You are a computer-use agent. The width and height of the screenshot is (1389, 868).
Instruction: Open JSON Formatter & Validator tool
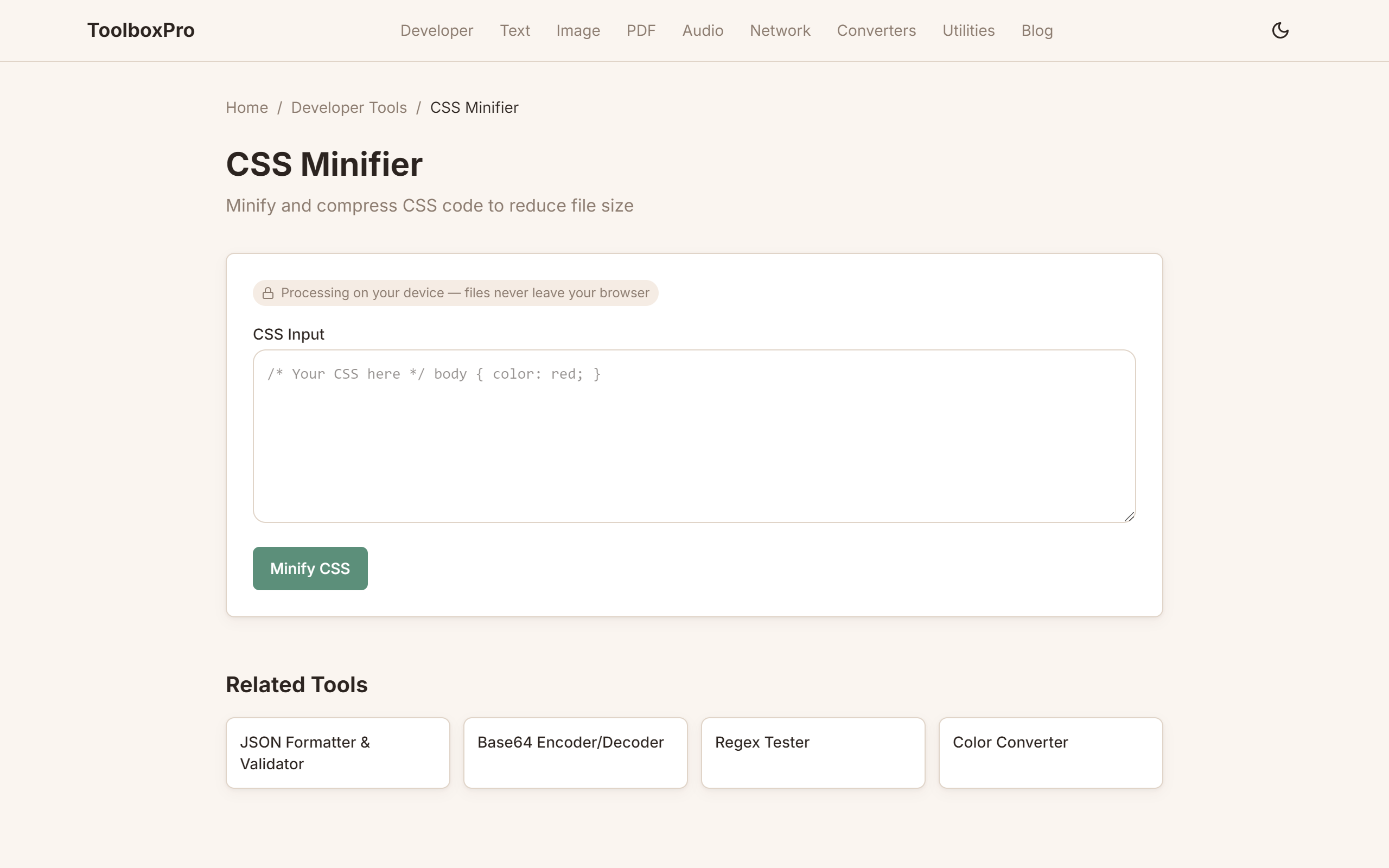tap(338, 752)
